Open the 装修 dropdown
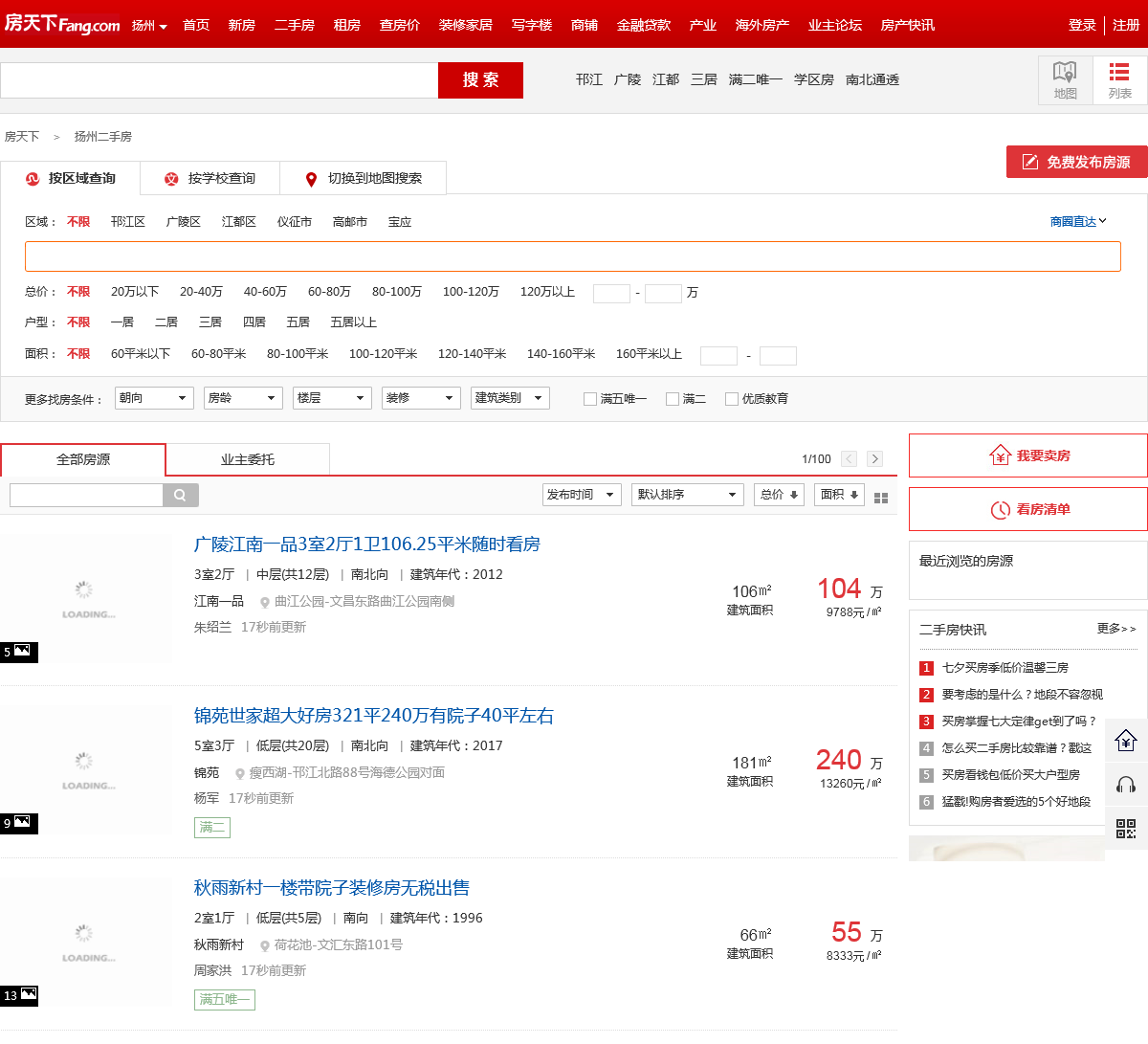This screenshot has width=1148, height=1044. [x=421, y=398]
